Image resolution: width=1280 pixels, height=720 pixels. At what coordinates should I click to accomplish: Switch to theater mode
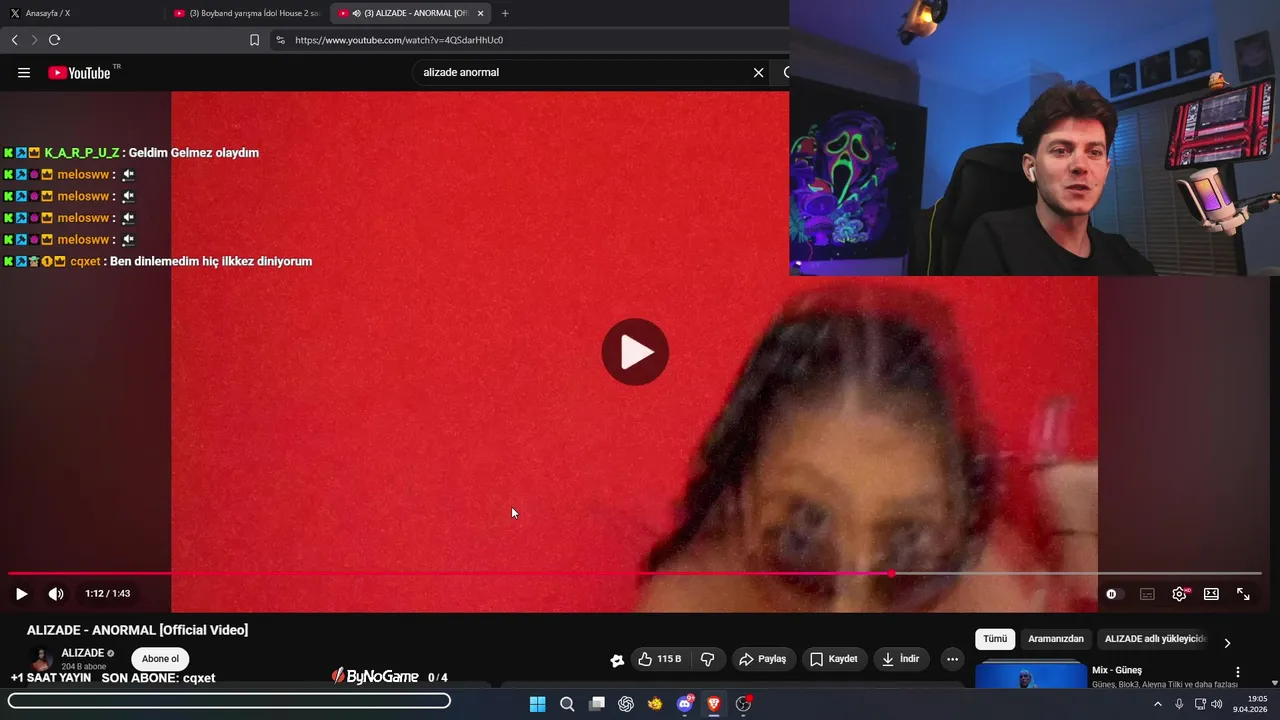tap(1211, 594)
